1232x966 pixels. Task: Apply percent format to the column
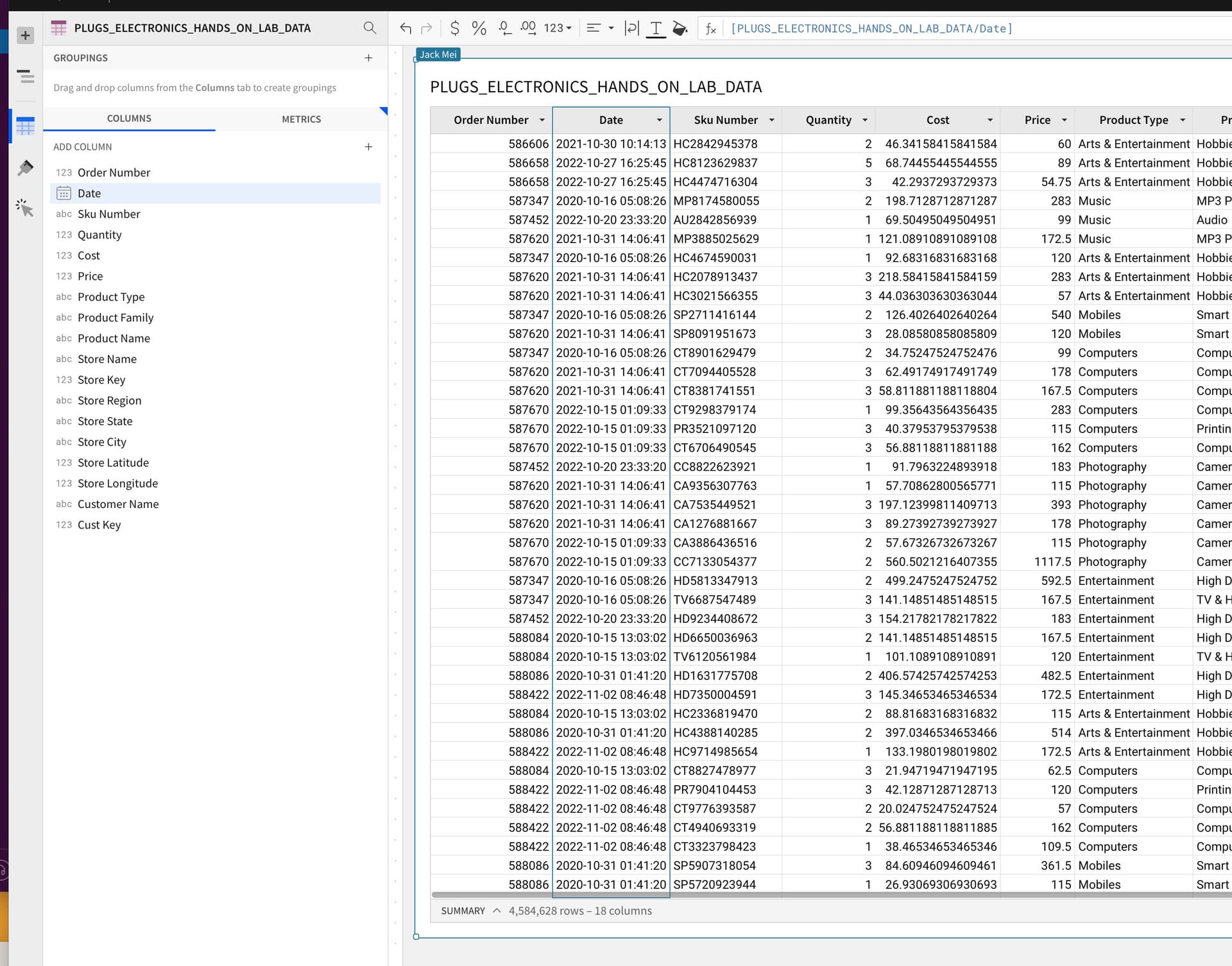(x=479, y=28)
